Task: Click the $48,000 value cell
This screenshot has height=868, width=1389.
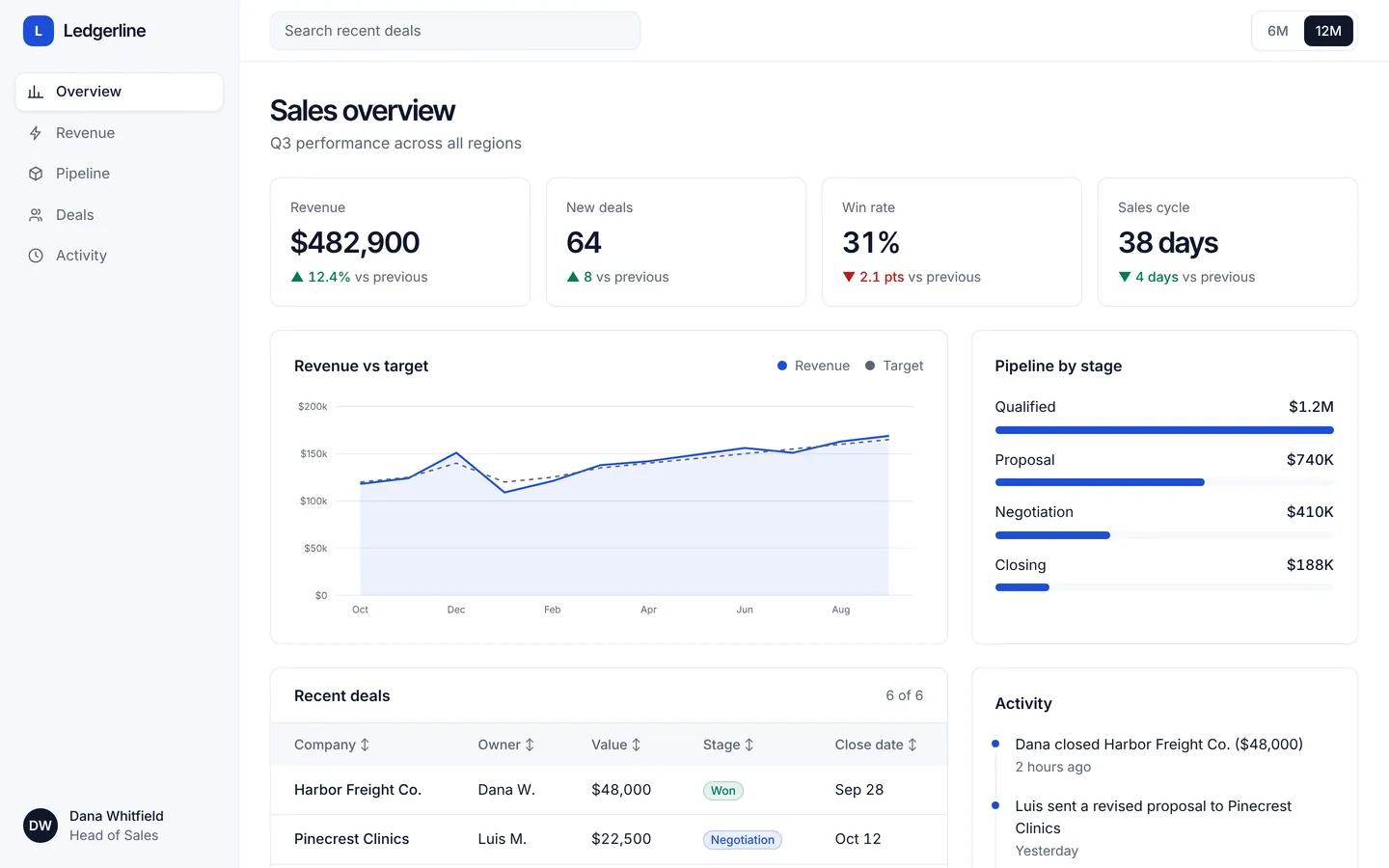Action: [621, 790]
